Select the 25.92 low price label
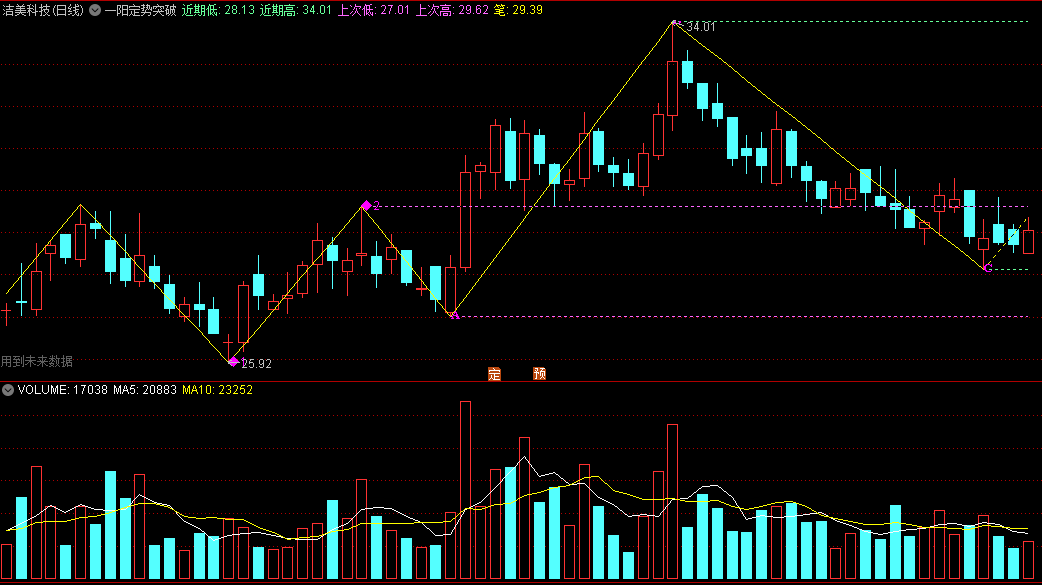Image resolution: width=1042 pixels, height=585 pixels. (x=257, y=364)
